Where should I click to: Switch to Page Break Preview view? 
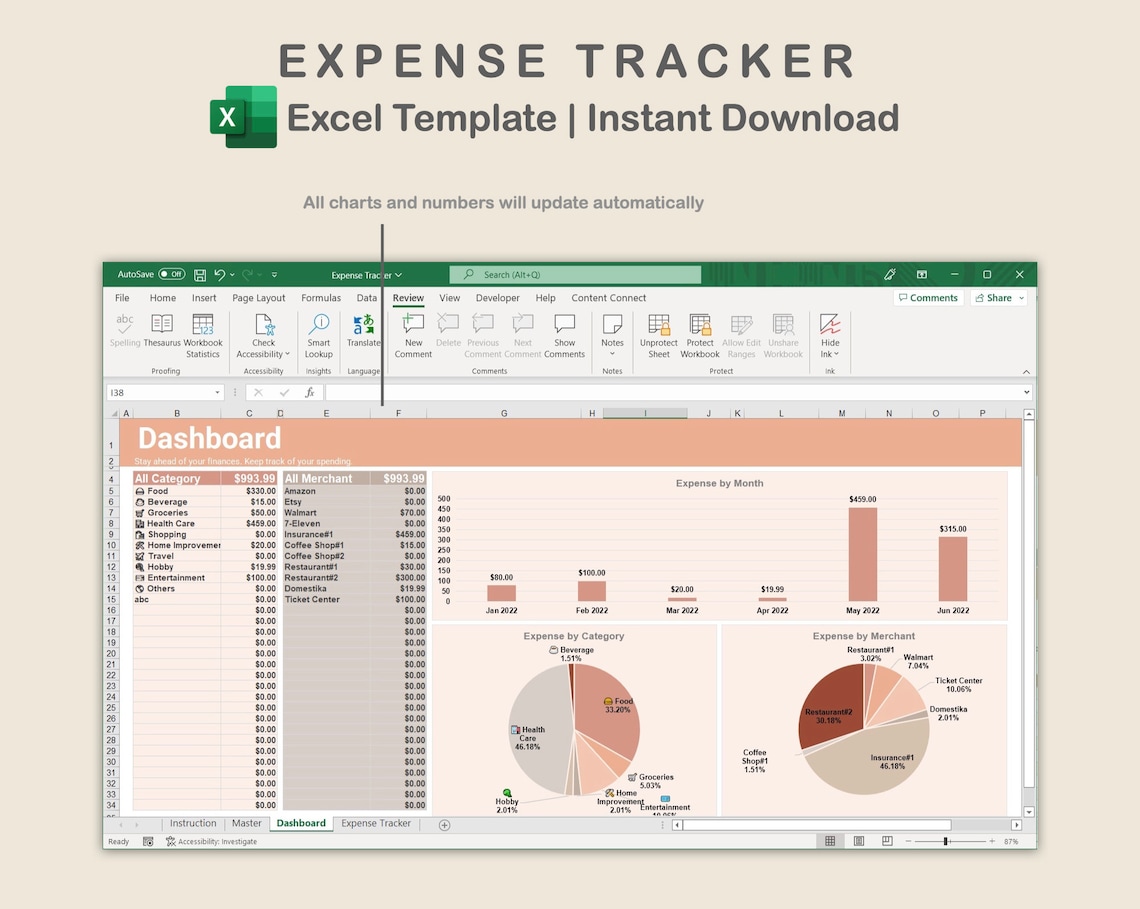[886, 841]
